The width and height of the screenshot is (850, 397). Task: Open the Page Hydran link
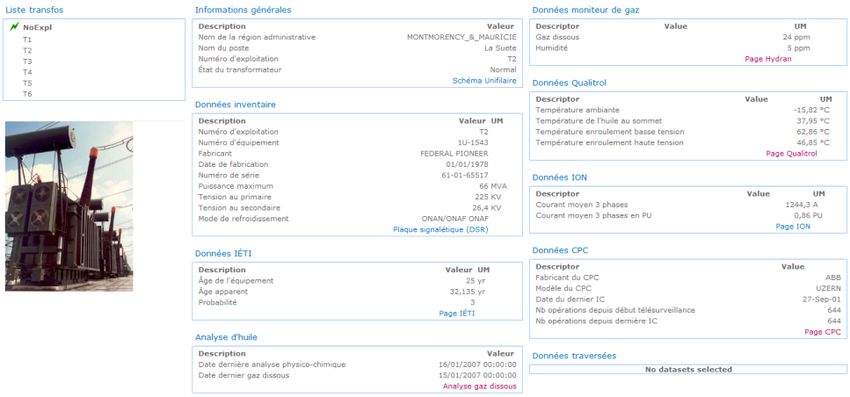point(768,59)
